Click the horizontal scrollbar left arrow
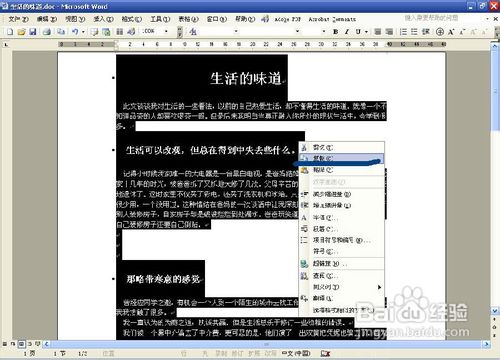500x360 pixels. pos(47,343)
